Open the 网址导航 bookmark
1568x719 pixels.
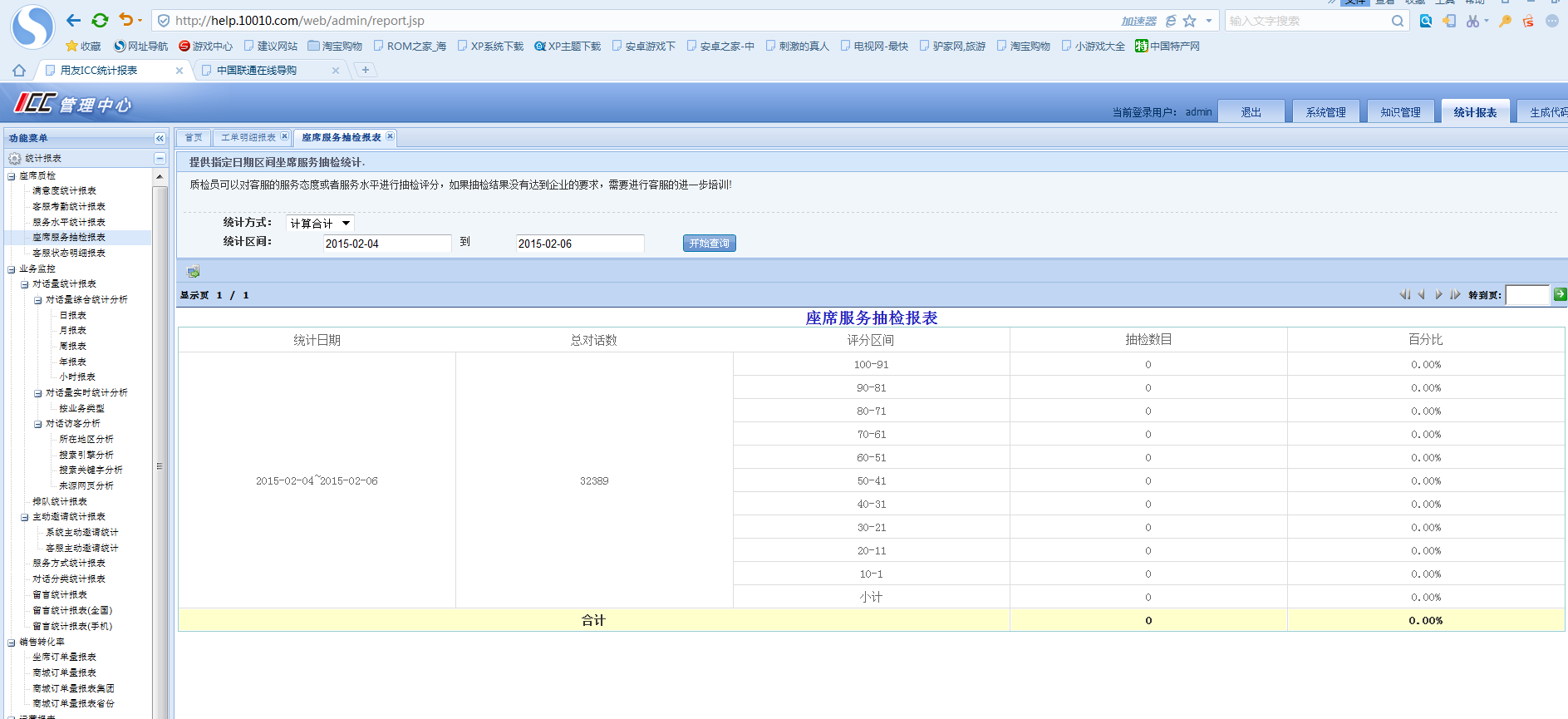tap(140, 46)
